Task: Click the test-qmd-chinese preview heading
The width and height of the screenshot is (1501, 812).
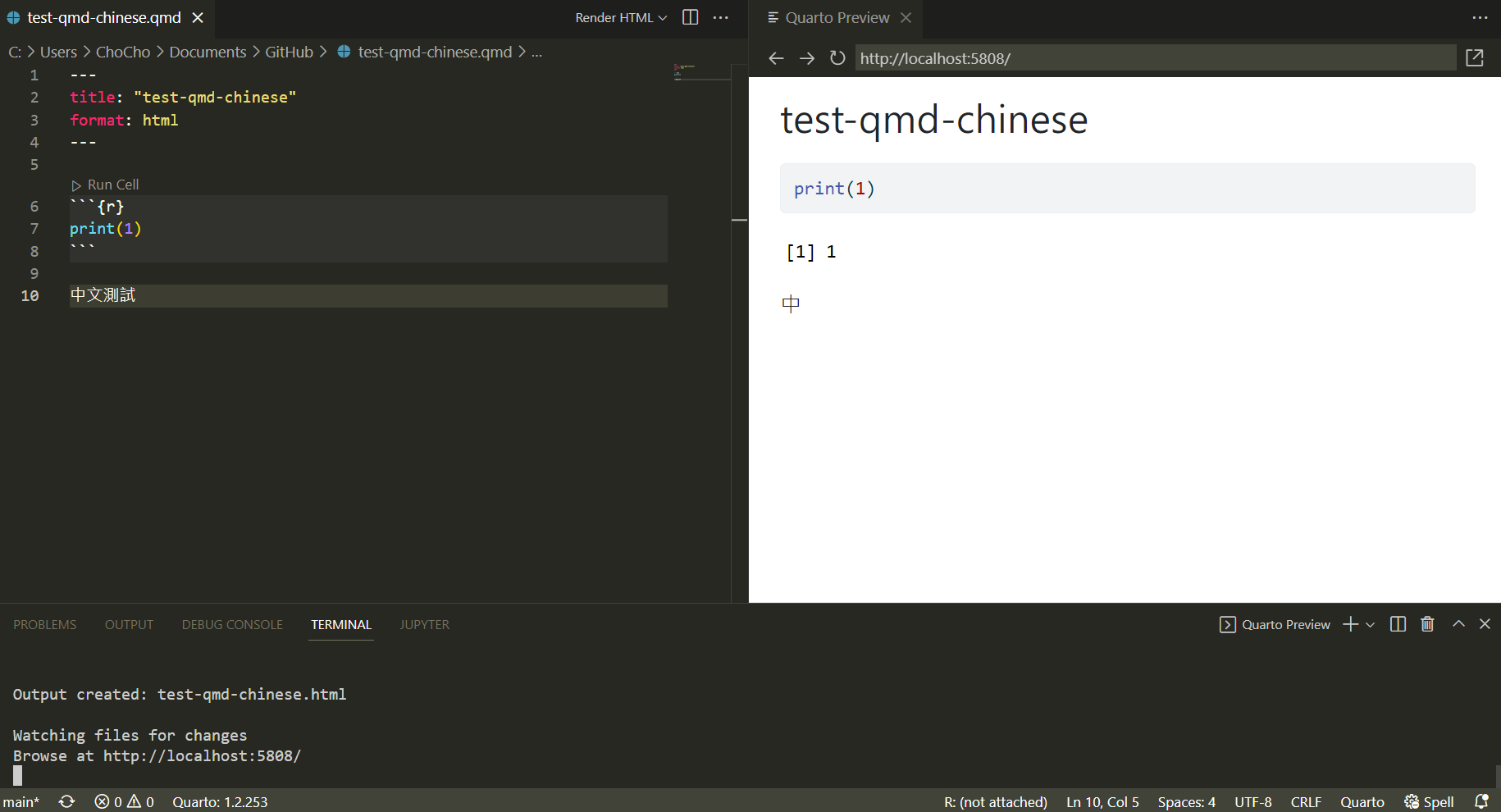Action: click(933, 120)
